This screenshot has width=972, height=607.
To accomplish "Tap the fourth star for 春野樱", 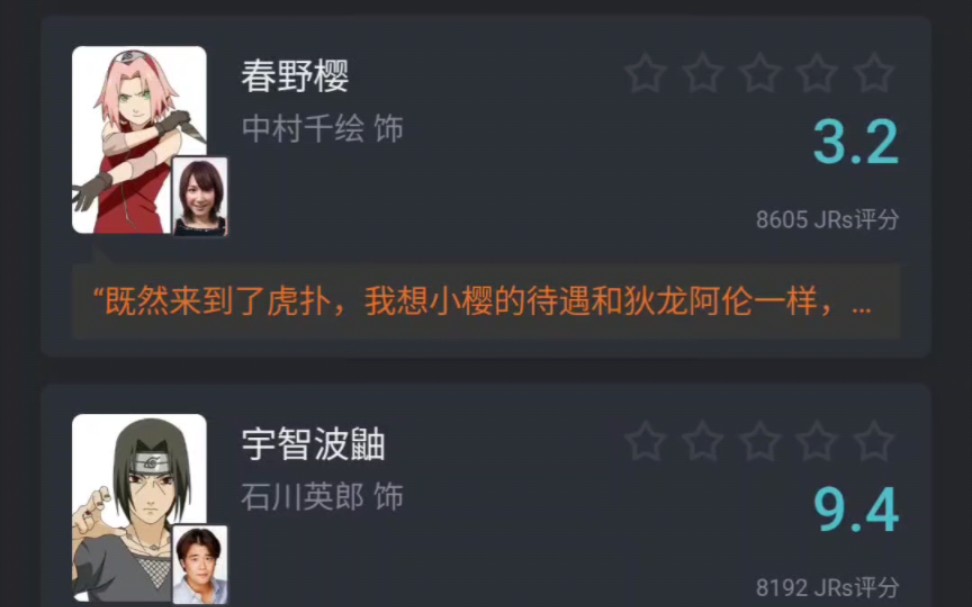I will [x=816, y=73].
